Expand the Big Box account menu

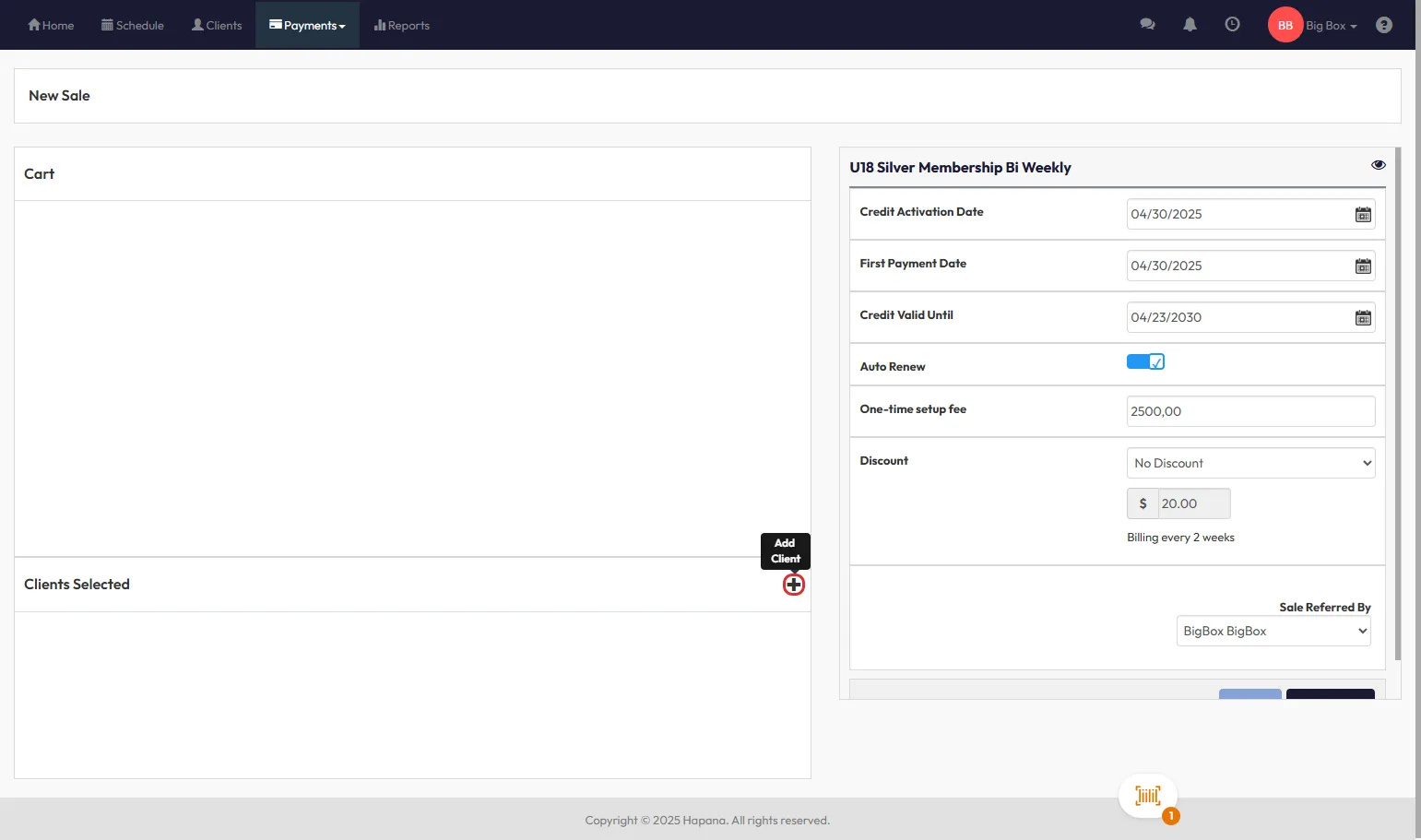(1331, 26)
